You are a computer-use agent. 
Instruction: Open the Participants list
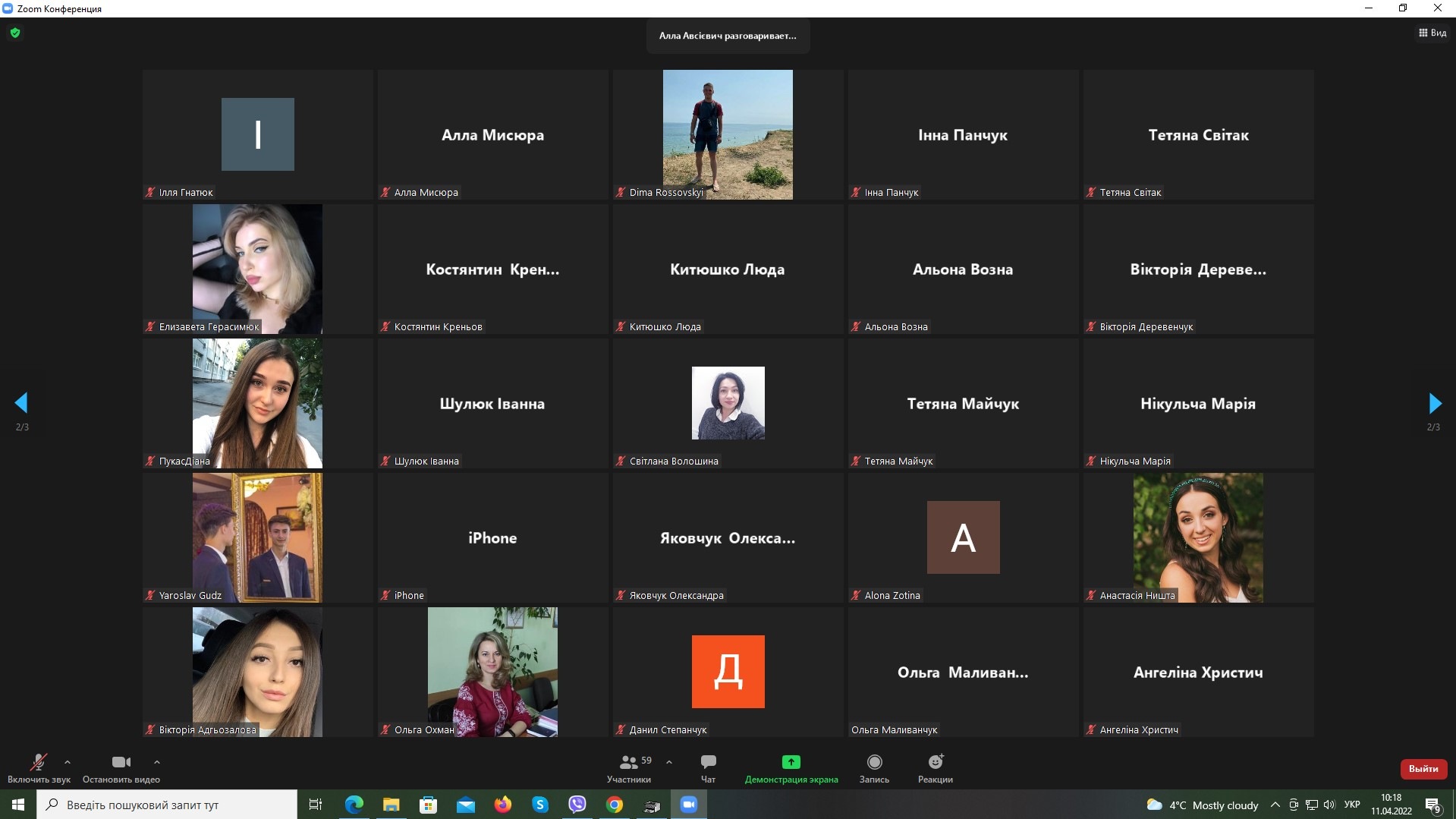tap(628, 767)
